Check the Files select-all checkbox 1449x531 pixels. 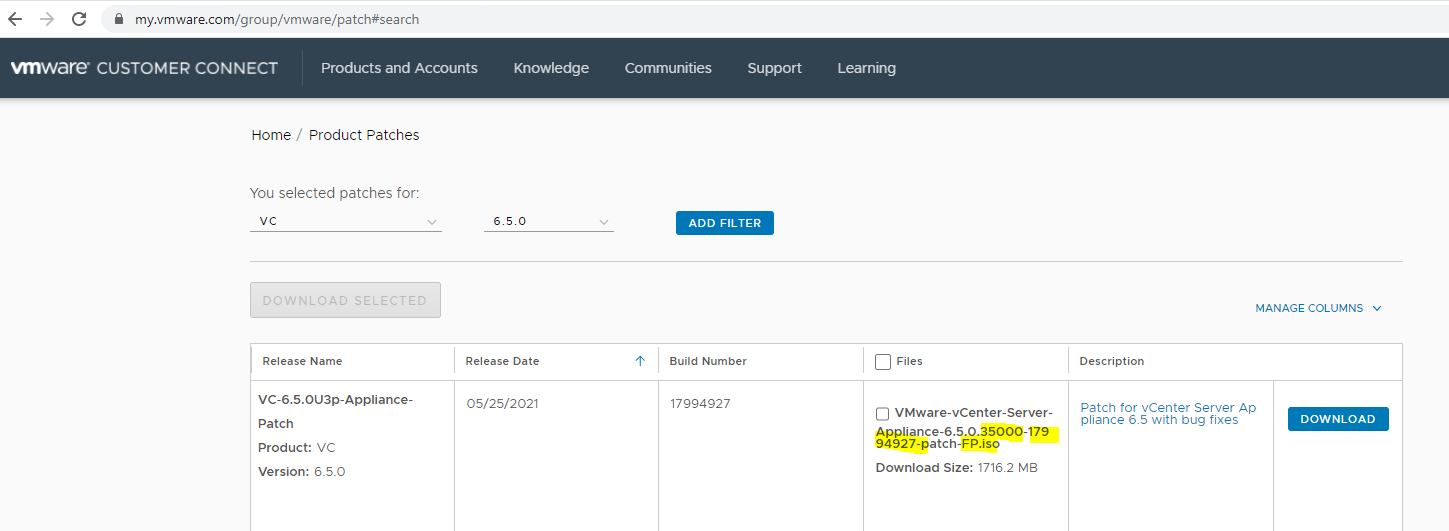click(882, 361)
